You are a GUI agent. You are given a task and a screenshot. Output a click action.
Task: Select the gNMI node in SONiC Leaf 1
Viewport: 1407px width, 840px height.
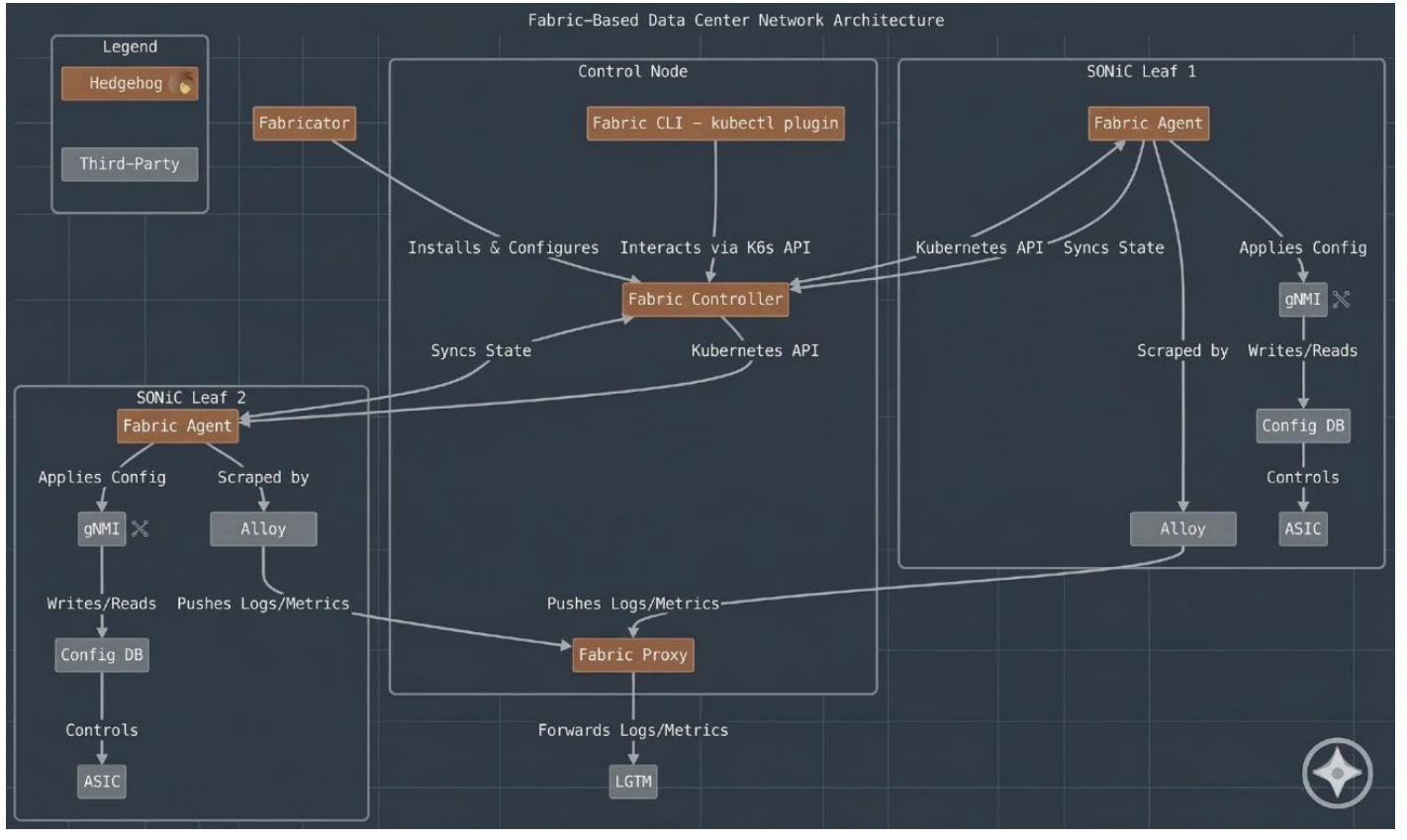click(1303, 299)
